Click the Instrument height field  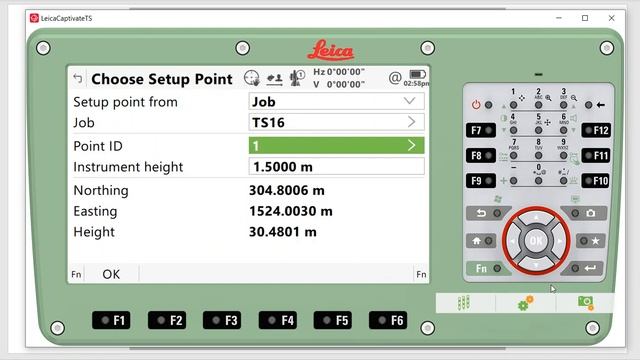336,167
